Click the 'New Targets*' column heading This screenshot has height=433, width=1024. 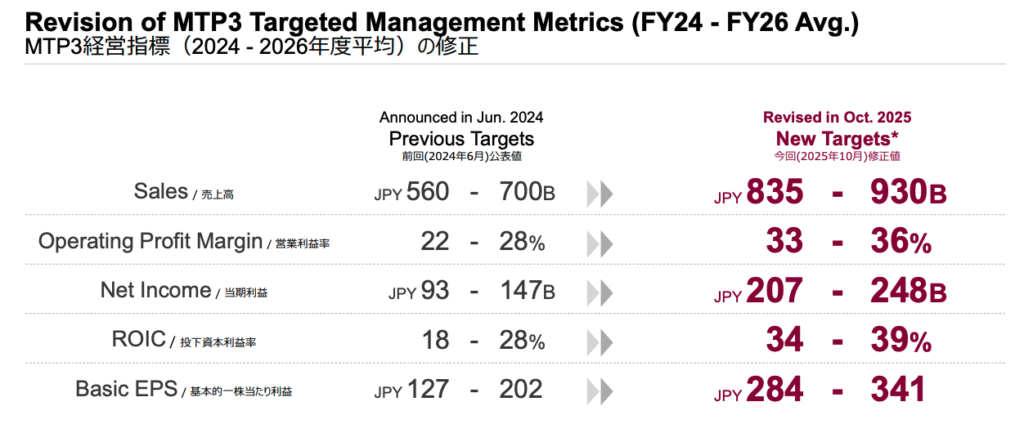click(837, 139)
